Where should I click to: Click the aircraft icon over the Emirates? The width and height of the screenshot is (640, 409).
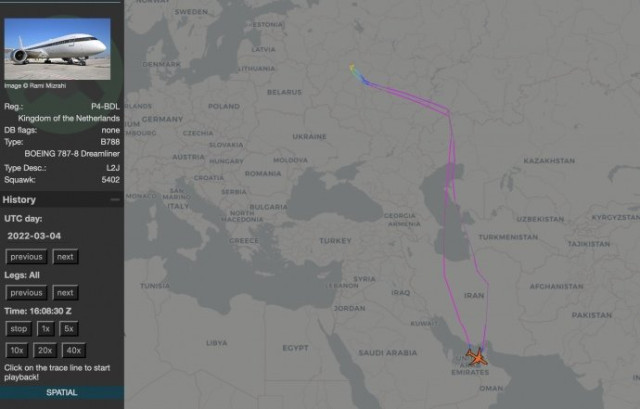[x=476, y=356]
